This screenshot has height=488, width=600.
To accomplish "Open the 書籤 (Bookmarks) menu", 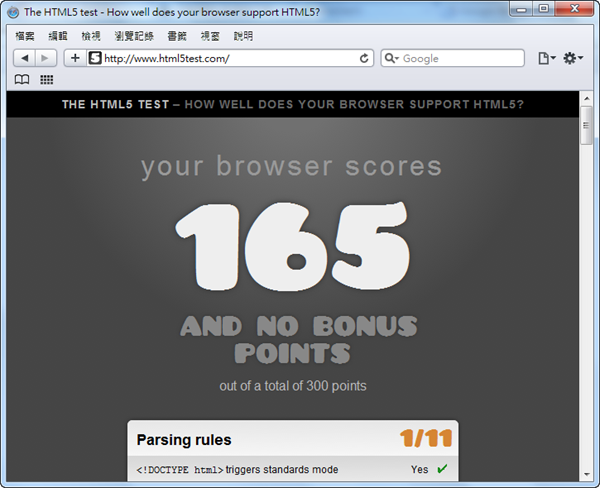I will click(177, 36).
